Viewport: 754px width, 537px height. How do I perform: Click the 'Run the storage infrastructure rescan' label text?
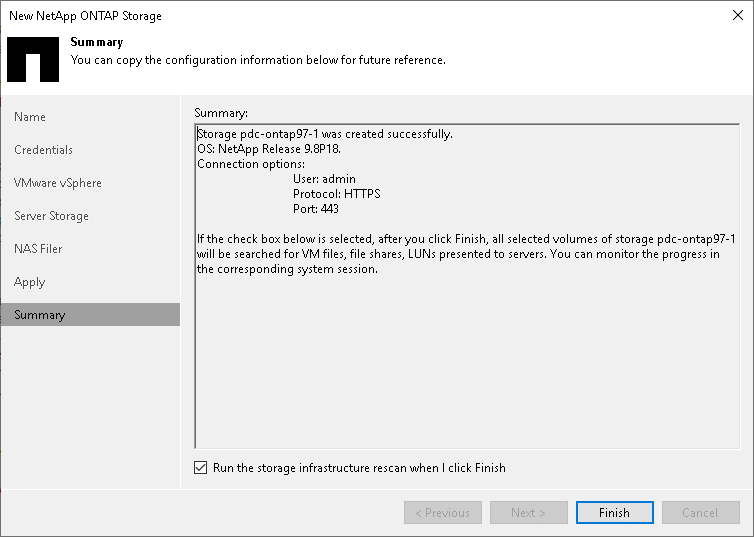click(x=359, y=468)
